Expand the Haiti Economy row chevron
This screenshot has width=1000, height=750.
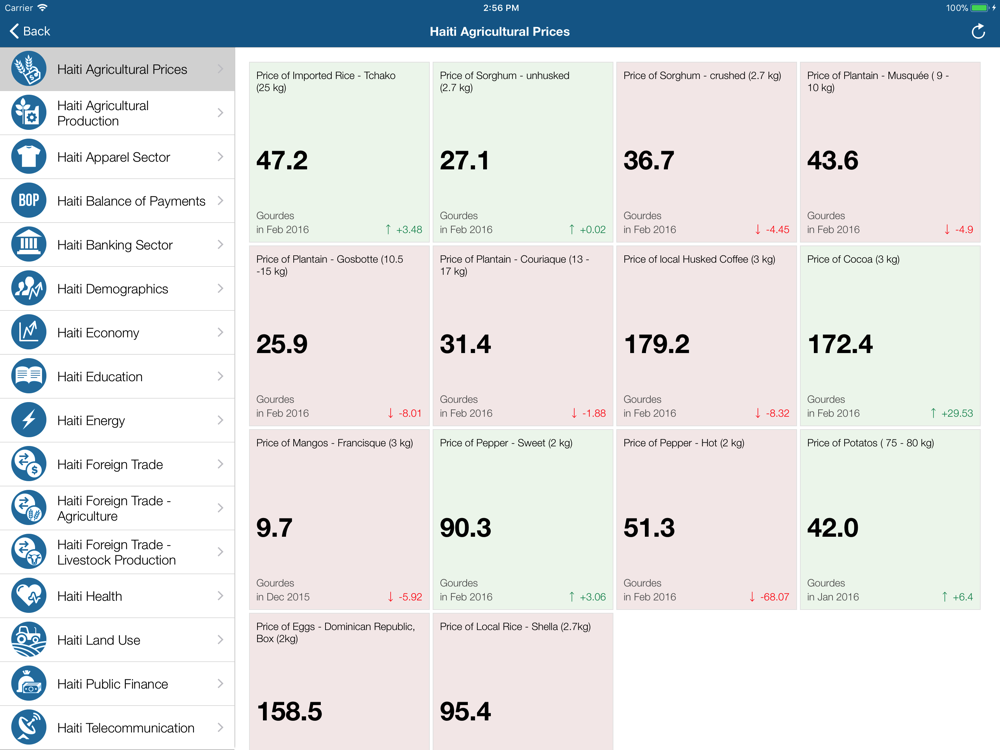click(x=220, y=333)
